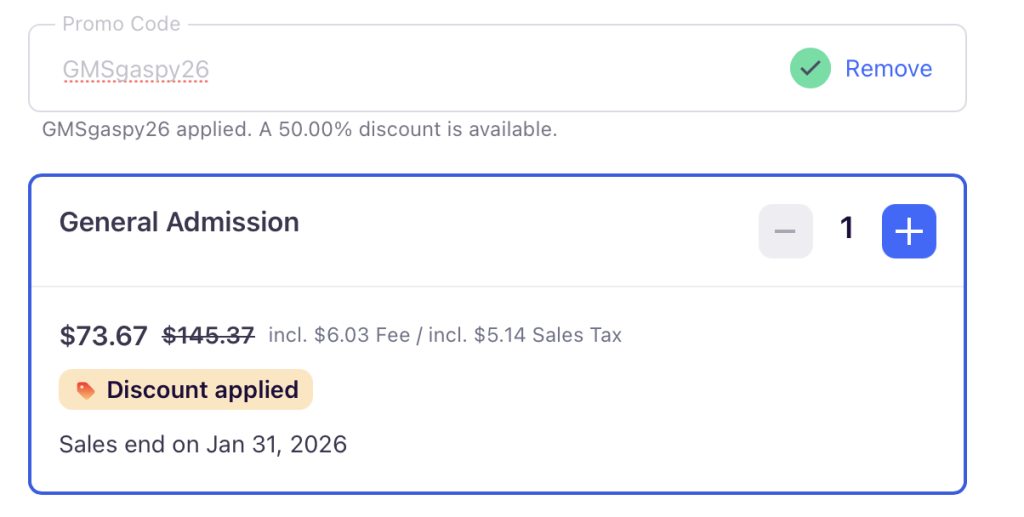Click the Discount applied badge
This screenshot has height=517, width=1024.
[186, 390]
